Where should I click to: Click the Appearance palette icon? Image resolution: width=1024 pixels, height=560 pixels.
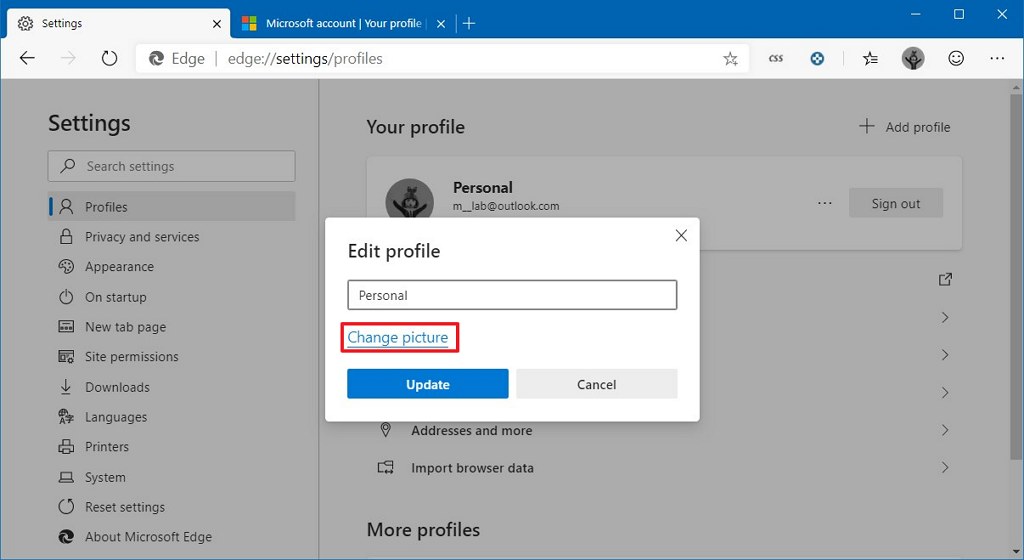tap(66, 266)
